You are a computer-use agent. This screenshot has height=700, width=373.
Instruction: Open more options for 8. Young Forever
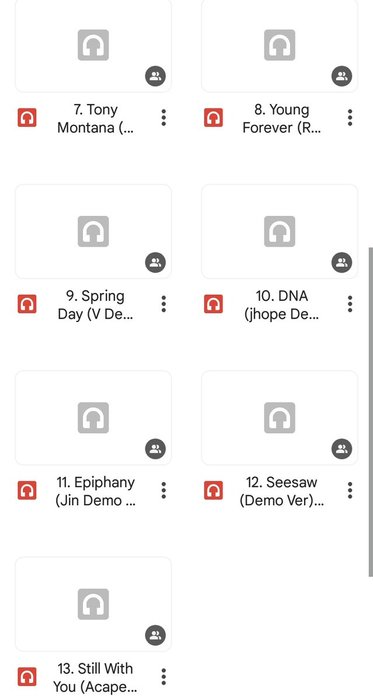[x=350, y=117]
